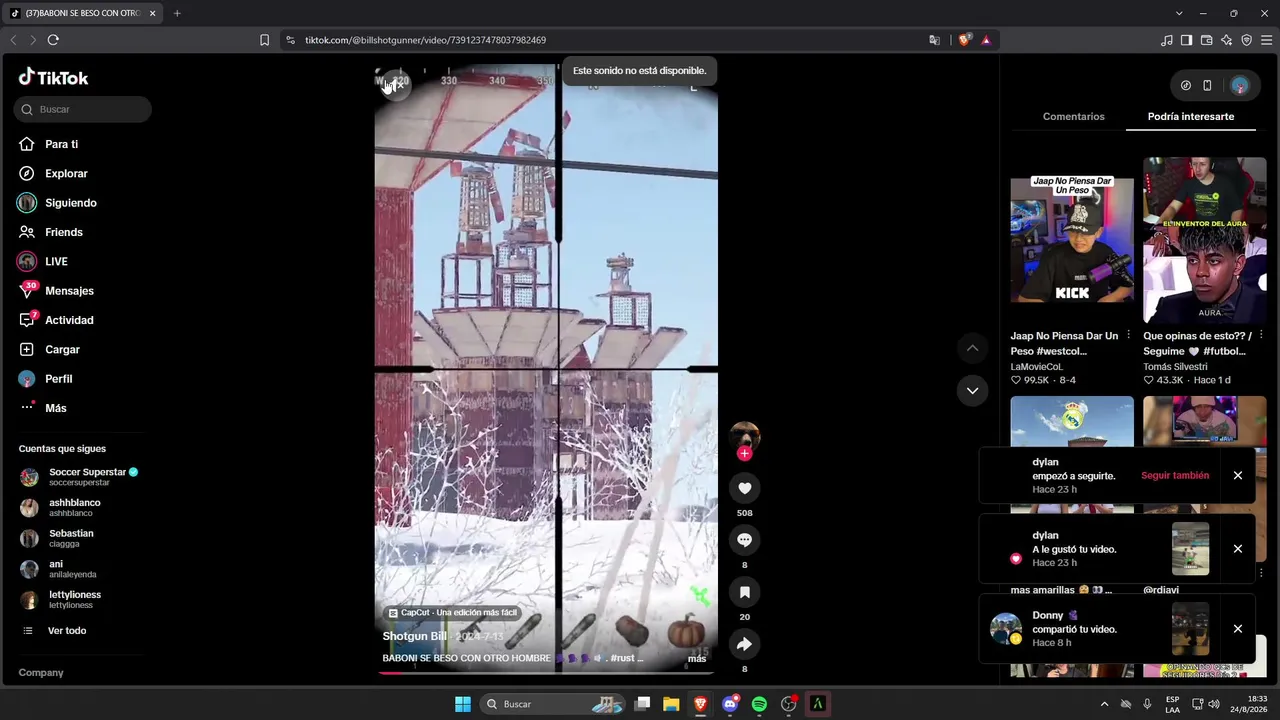Open Discord from the taskbar
The width and height of the screenshot is (1280, 720).
(x=730, y=704)
